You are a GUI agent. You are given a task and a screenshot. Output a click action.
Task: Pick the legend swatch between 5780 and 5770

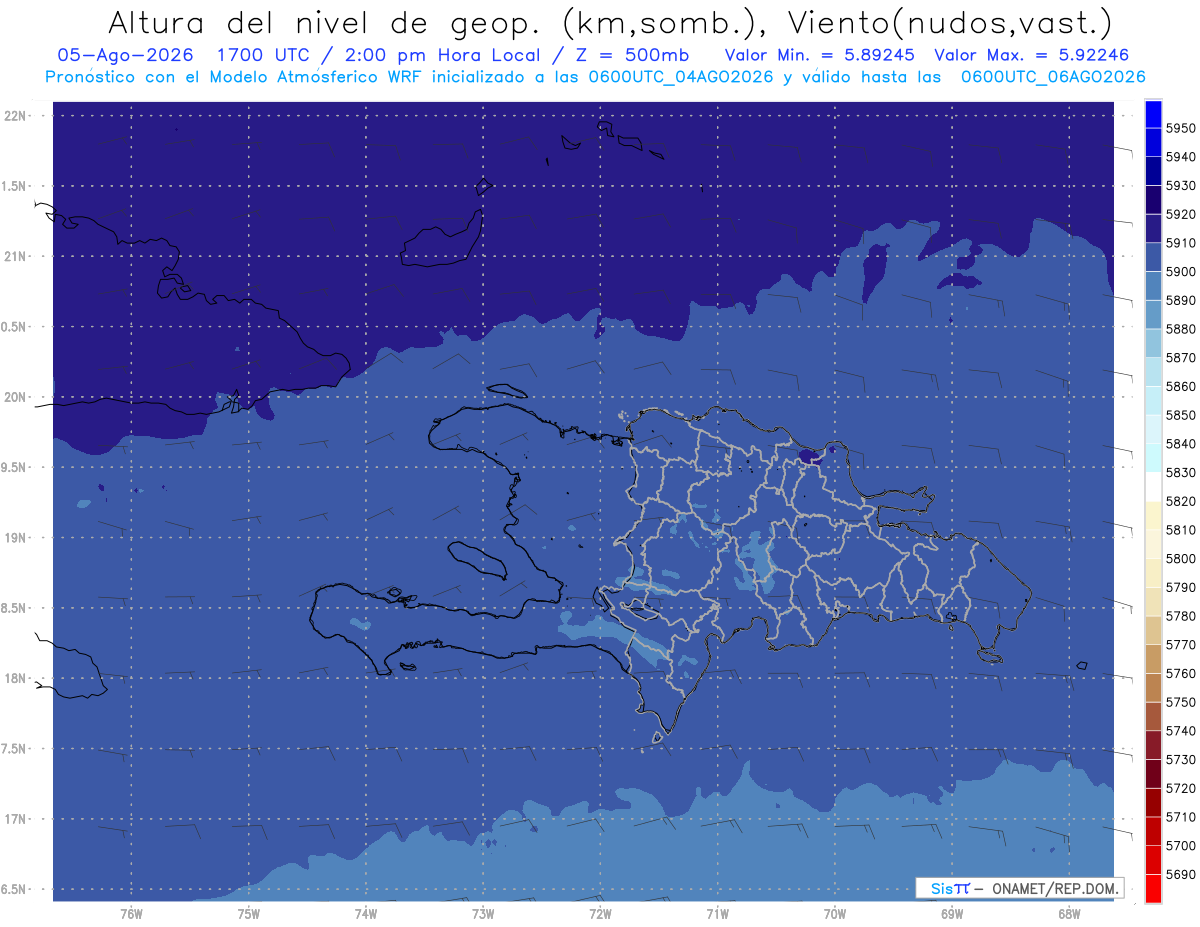click(x=1153, y=630)
